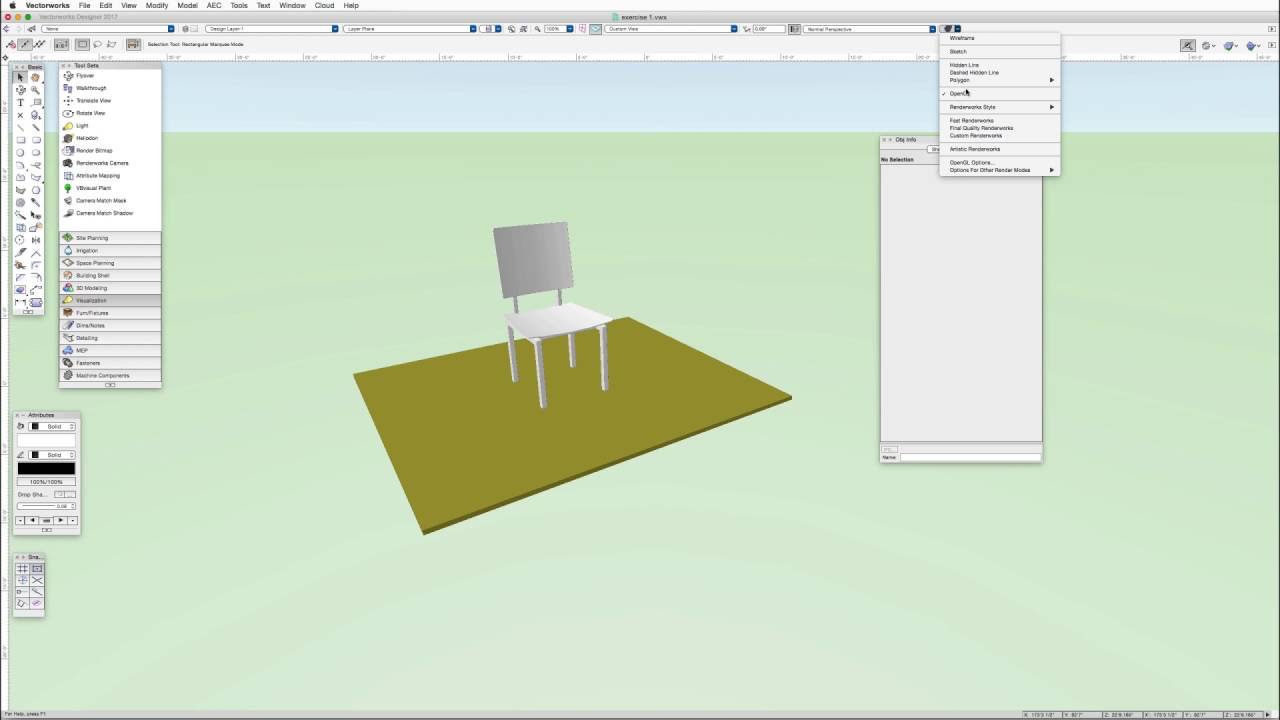Select the arrow Selection tool in Basic palette
The height and width of the screenshot is (720, 1280).
(20, 77)
